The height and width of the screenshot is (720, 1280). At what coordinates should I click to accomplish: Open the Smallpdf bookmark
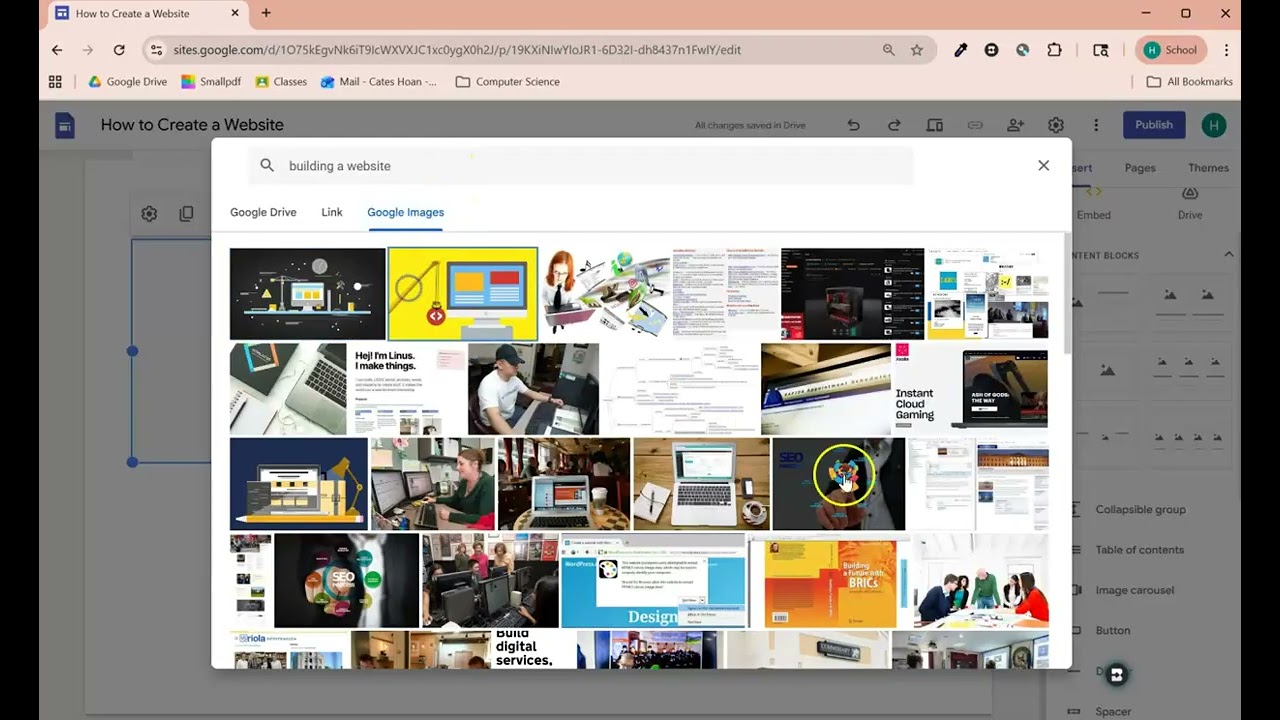coord(210,82)
